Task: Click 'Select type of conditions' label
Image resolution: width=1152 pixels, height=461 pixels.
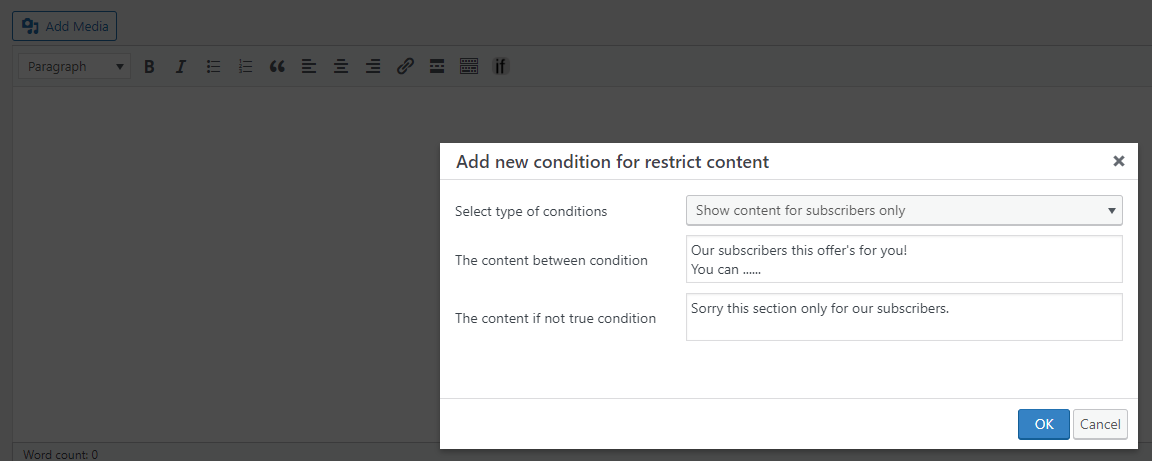Action: click(x=531, y=211)
